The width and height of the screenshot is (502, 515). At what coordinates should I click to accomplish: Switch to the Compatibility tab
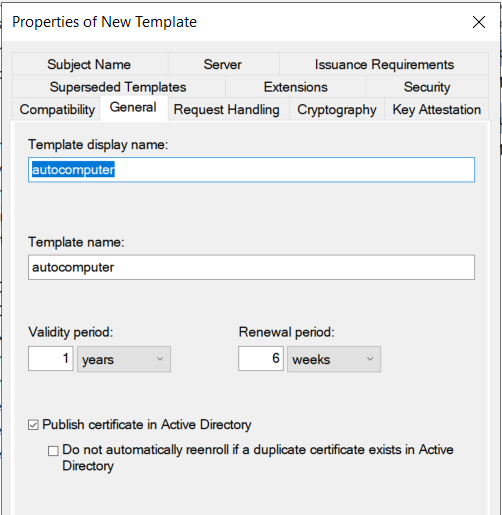(57, 109)
